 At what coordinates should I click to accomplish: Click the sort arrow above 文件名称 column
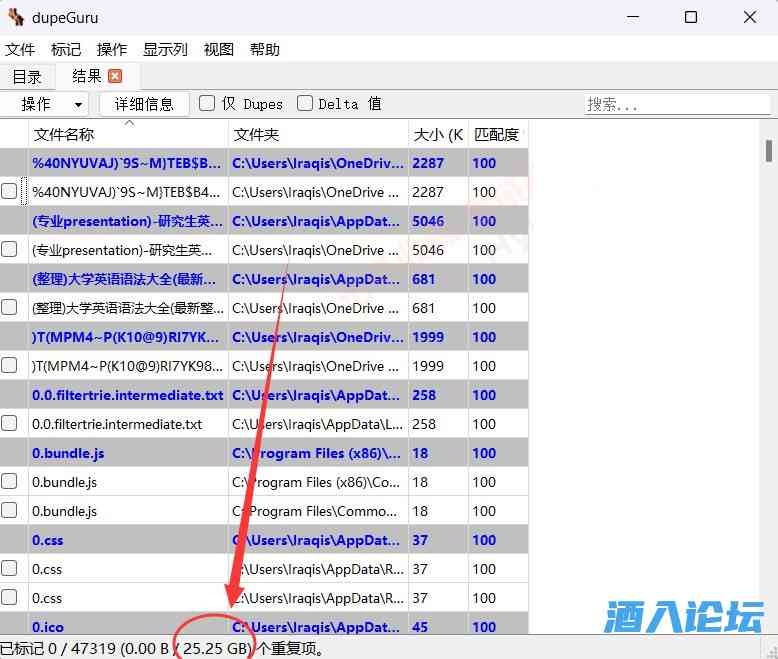pos(128,123)
